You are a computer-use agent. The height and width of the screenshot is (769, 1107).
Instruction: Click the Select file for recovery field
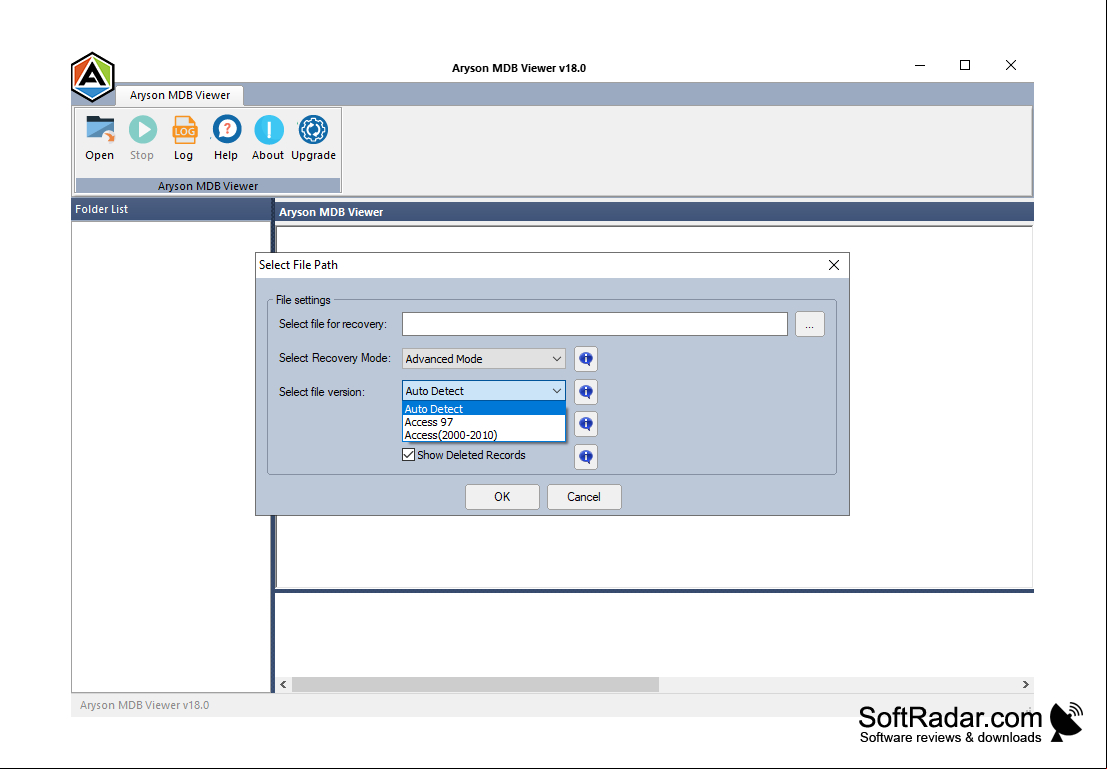(x=594, y=324)
